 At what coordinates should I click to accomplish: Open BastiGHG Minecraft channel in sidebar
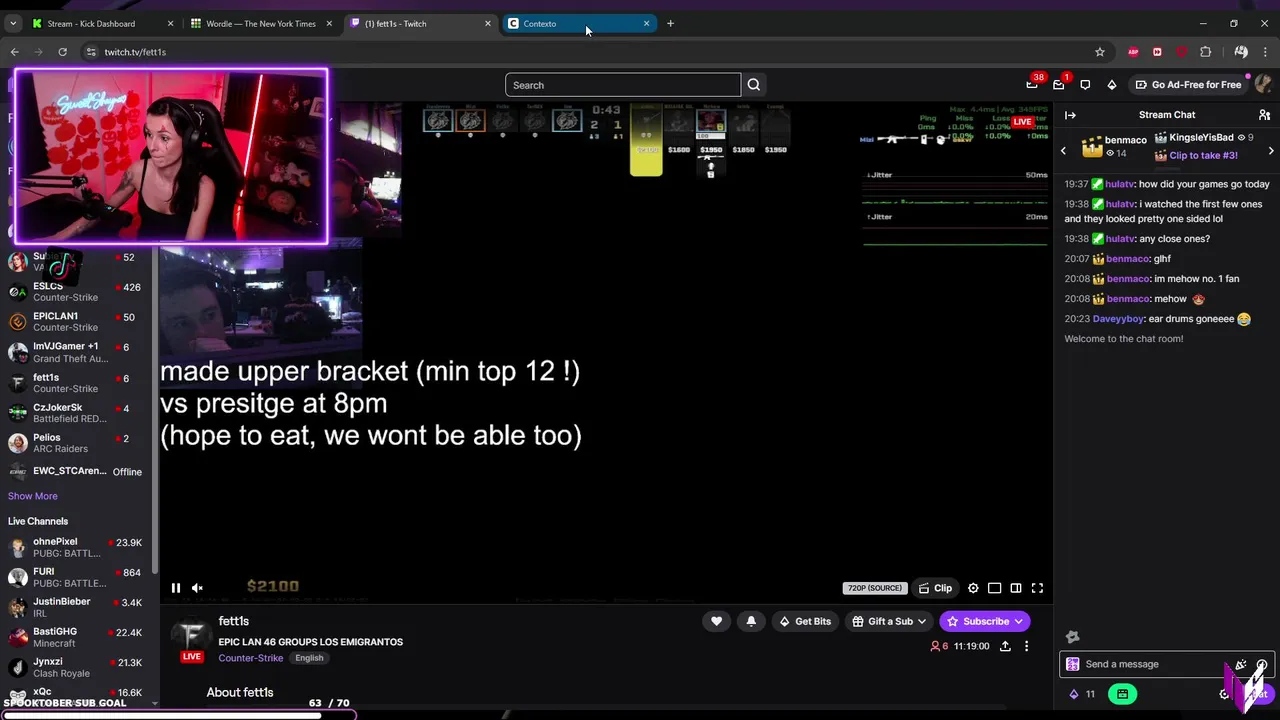78,638
